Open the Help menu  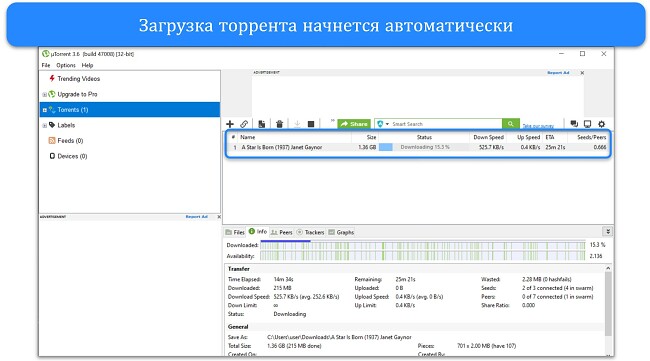tap(87, 65)
